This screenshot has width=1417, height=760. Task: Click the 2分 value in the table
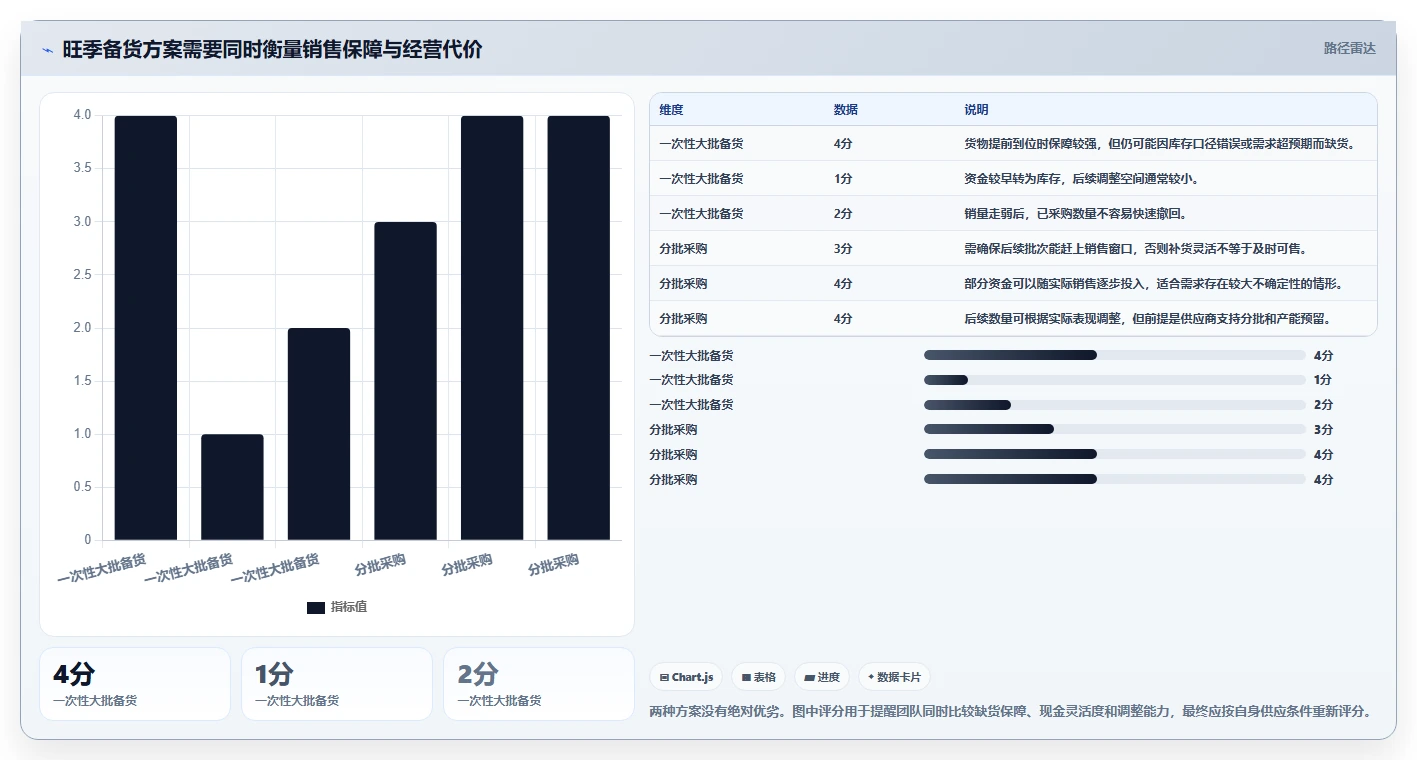click(843, 214)
